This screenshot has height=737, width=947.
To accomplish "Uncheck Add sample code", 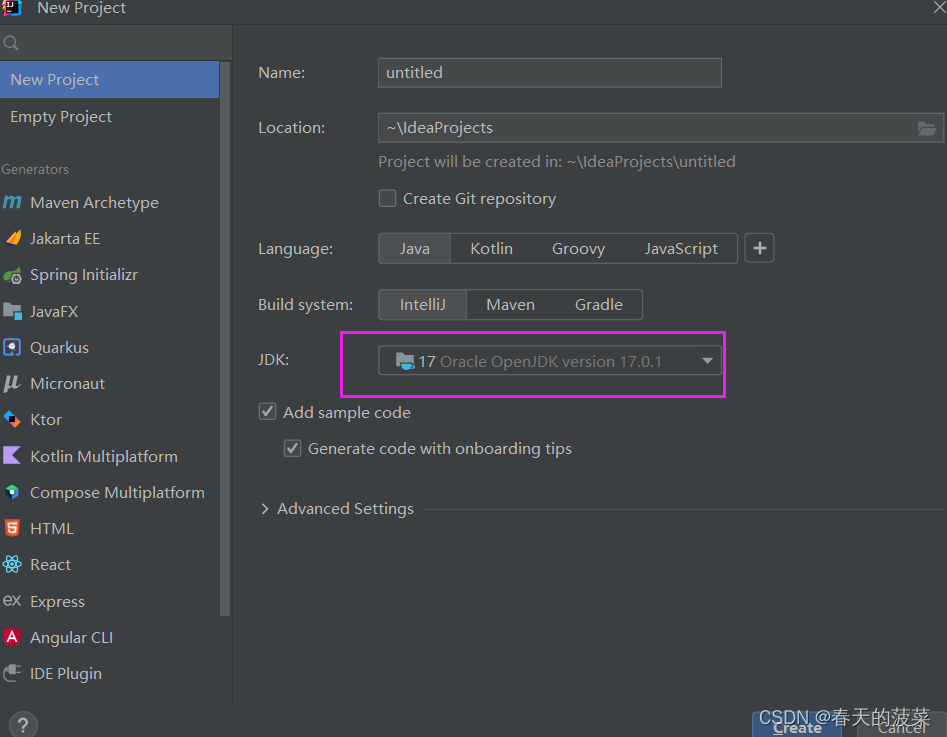I will [x=268, y=412].
